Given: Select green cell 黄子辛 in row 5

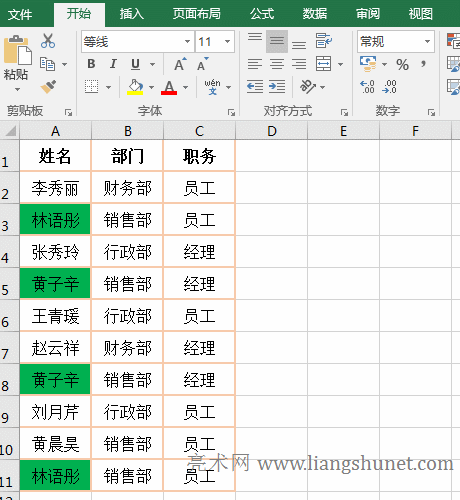Looking at the screenshot, I should (x=55, y=283).
